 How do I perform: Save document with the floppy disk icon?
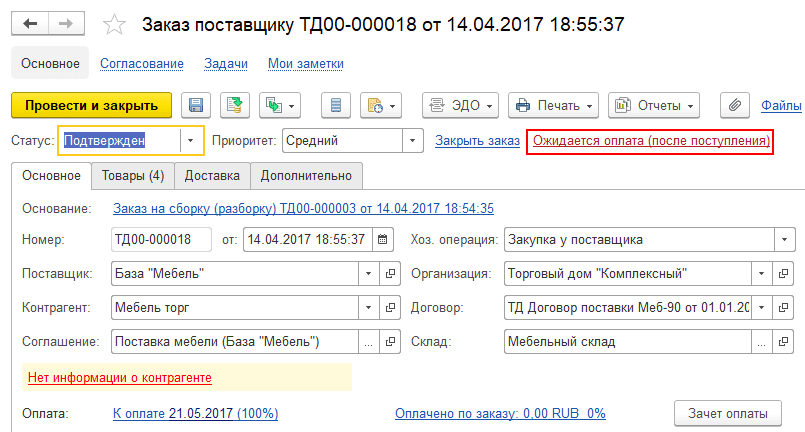pos(196,105)
